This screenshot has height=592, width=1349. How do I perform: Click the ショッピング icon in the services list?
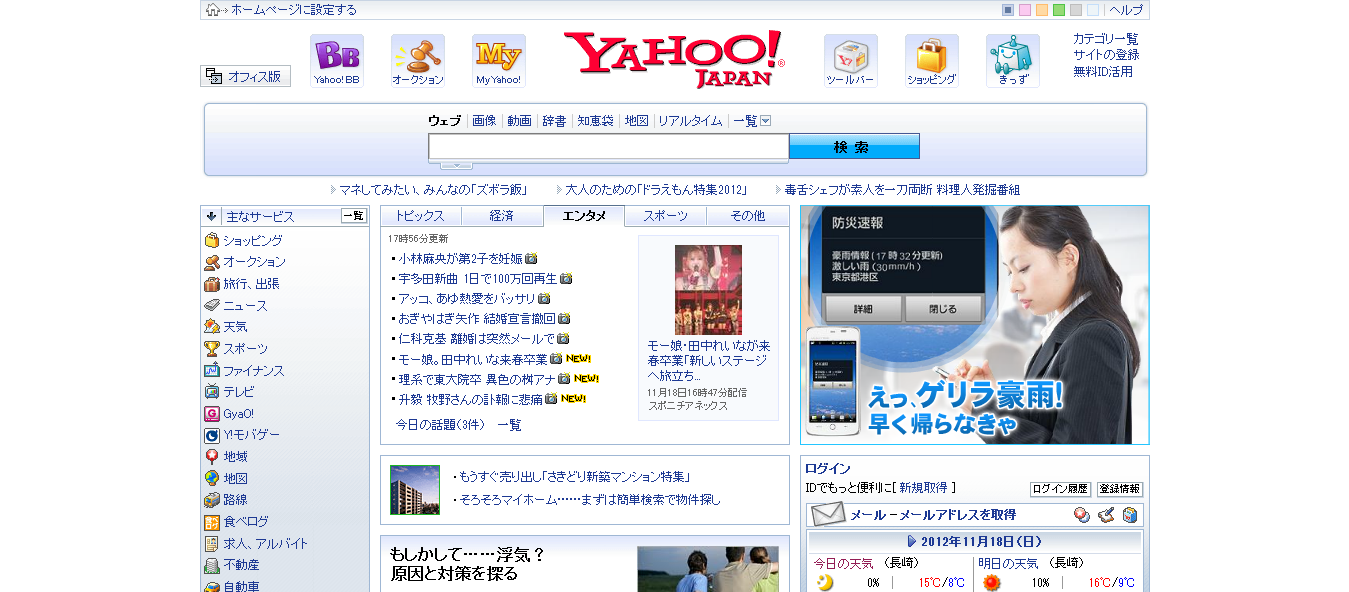(x=212, y=240)
